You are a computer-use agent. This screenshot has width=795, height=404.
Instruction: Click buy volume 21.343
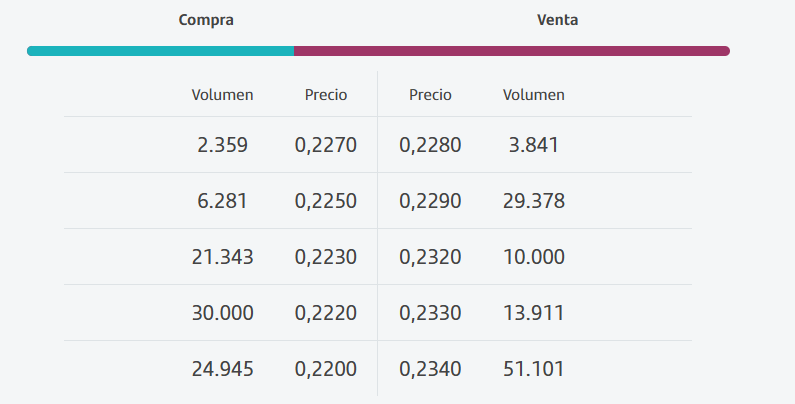(222, 257)
